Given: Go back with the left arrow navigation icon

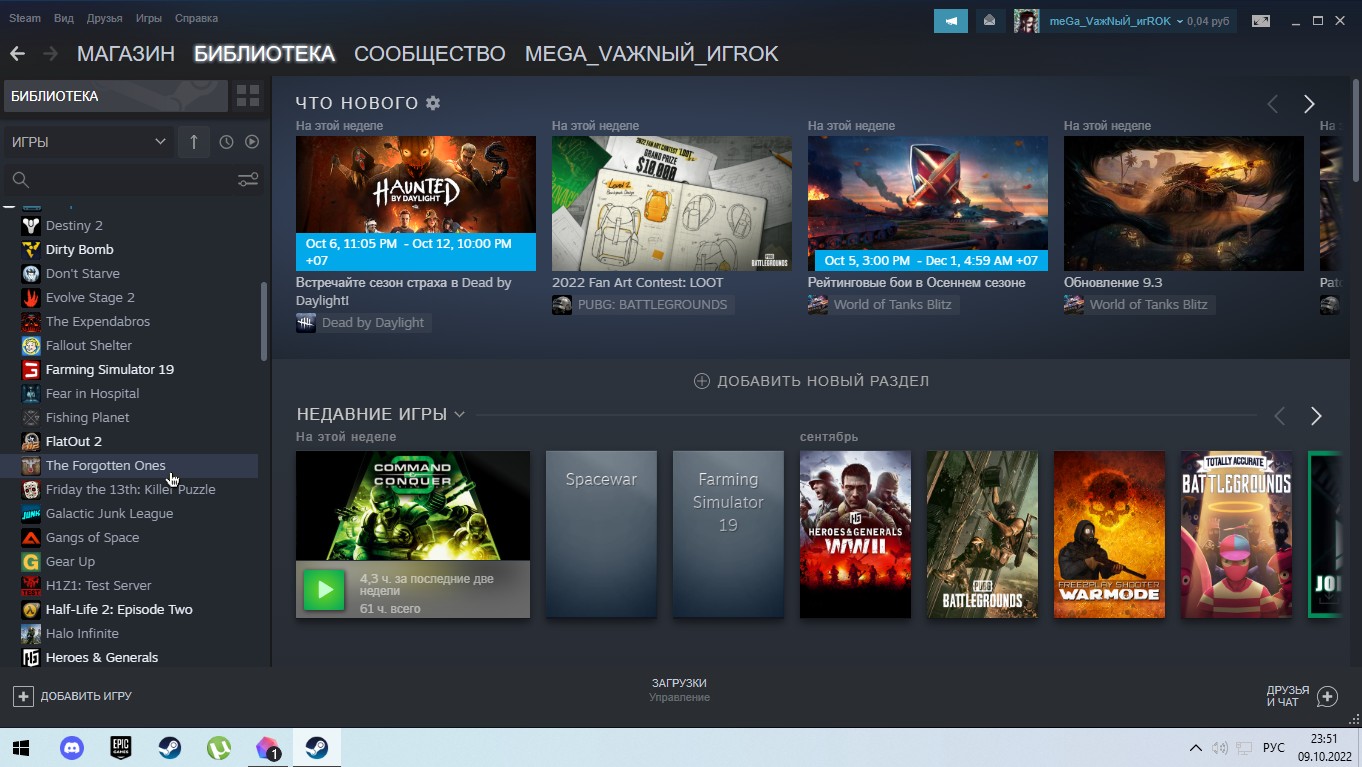Looking at the screenshot, I should (x=17, y=54).
